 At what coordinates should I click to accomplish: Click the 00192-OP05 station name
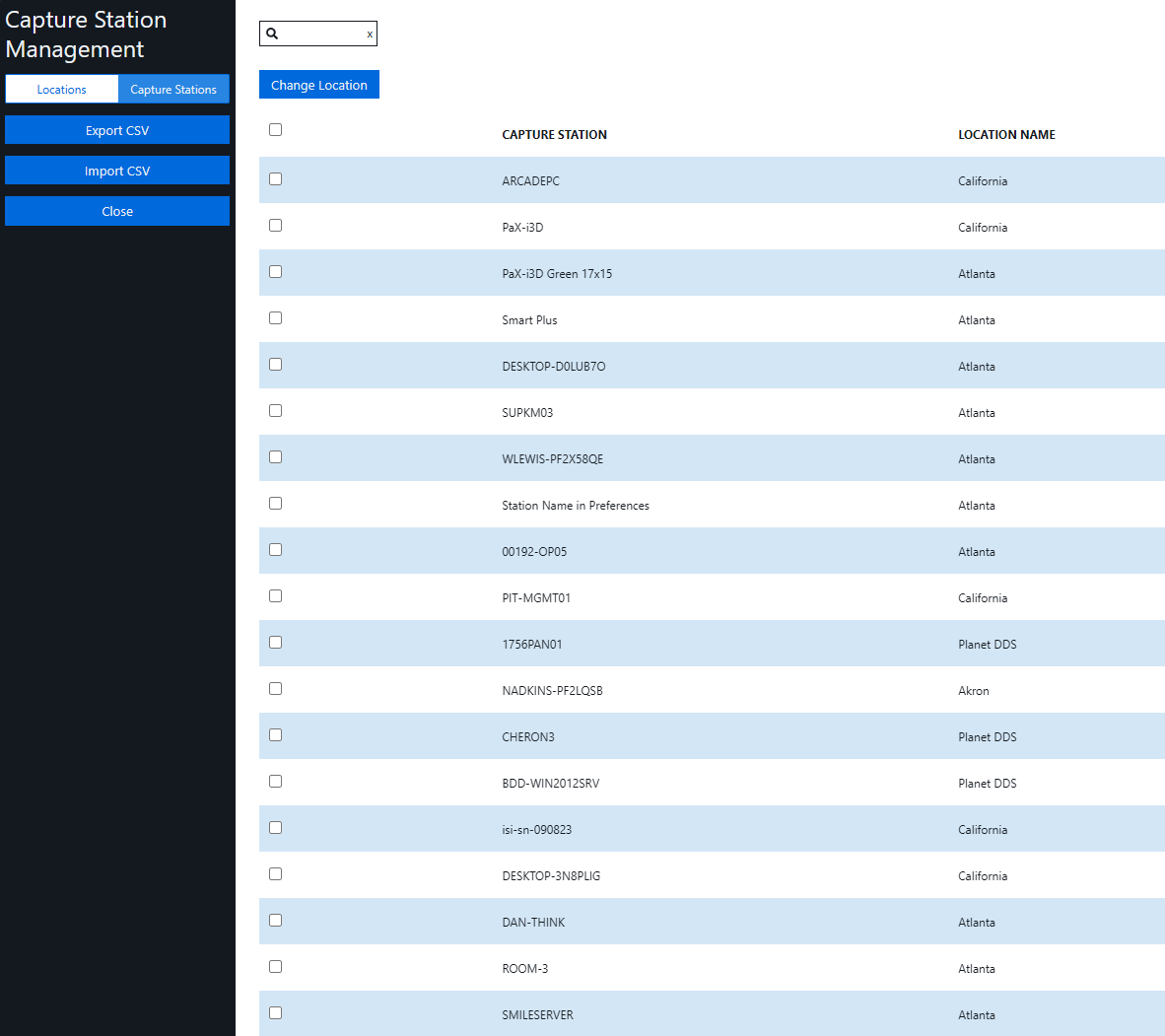(x=534, y=551)
